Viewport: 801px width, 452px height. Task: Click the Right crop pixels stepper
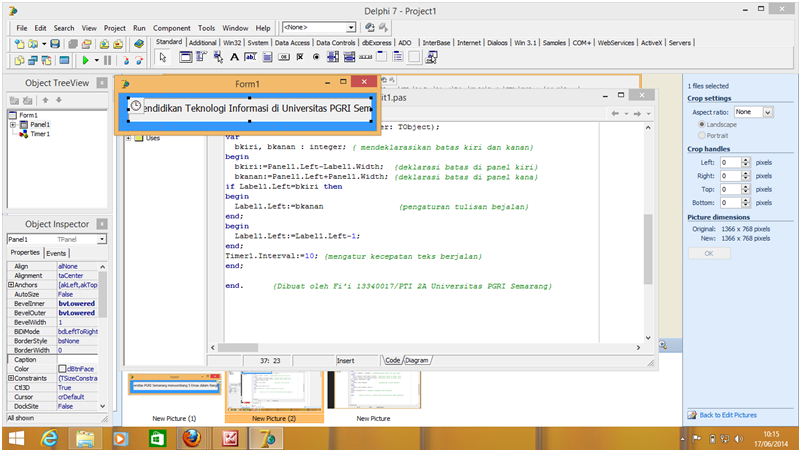pos(745,176)
